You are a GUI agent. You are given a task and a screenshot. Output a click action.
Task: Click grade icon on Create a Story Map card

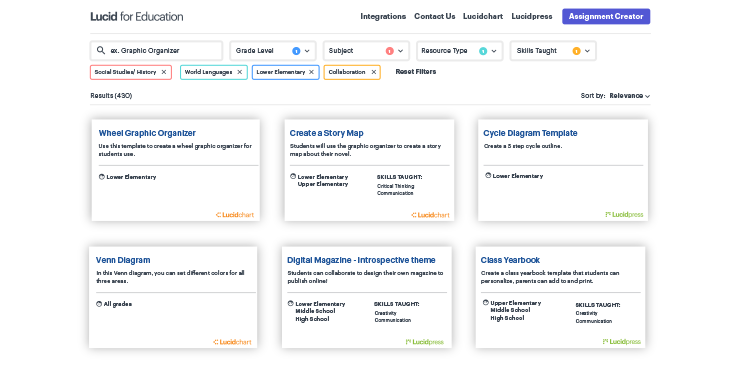293,177
